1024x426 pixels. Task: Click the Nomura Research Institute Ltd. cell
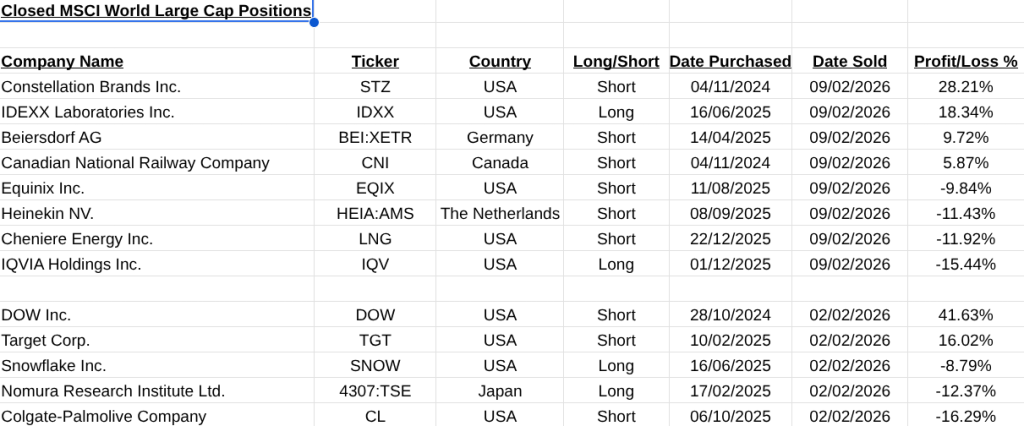click(113, 391)
